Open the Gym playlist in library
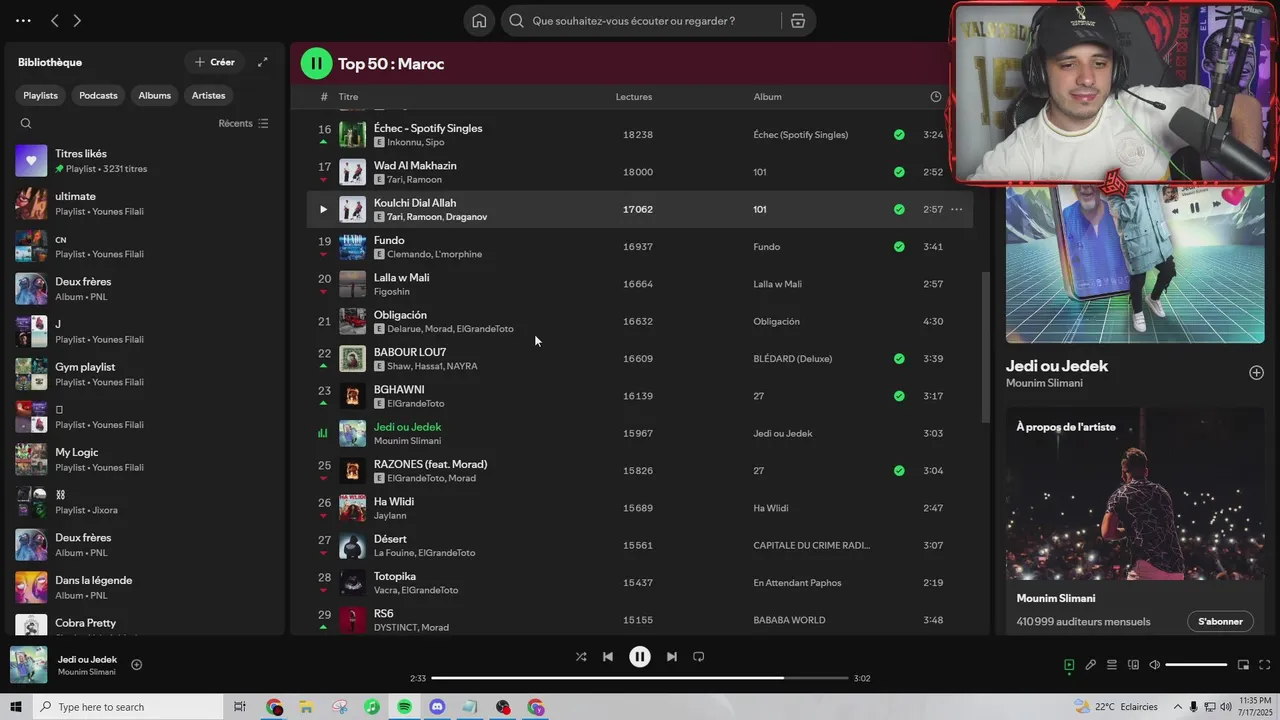 143,374
